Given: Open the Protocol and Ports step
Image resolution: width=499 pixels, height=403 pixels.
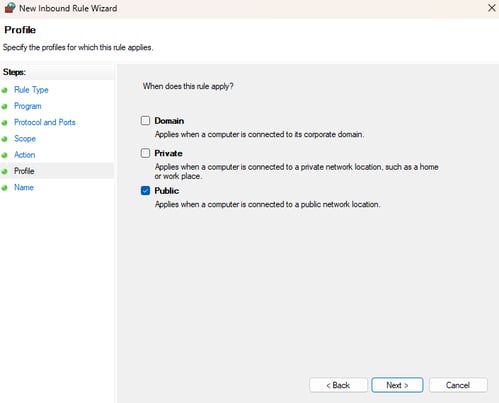Looking at the screenshot, I should (45, 122).
